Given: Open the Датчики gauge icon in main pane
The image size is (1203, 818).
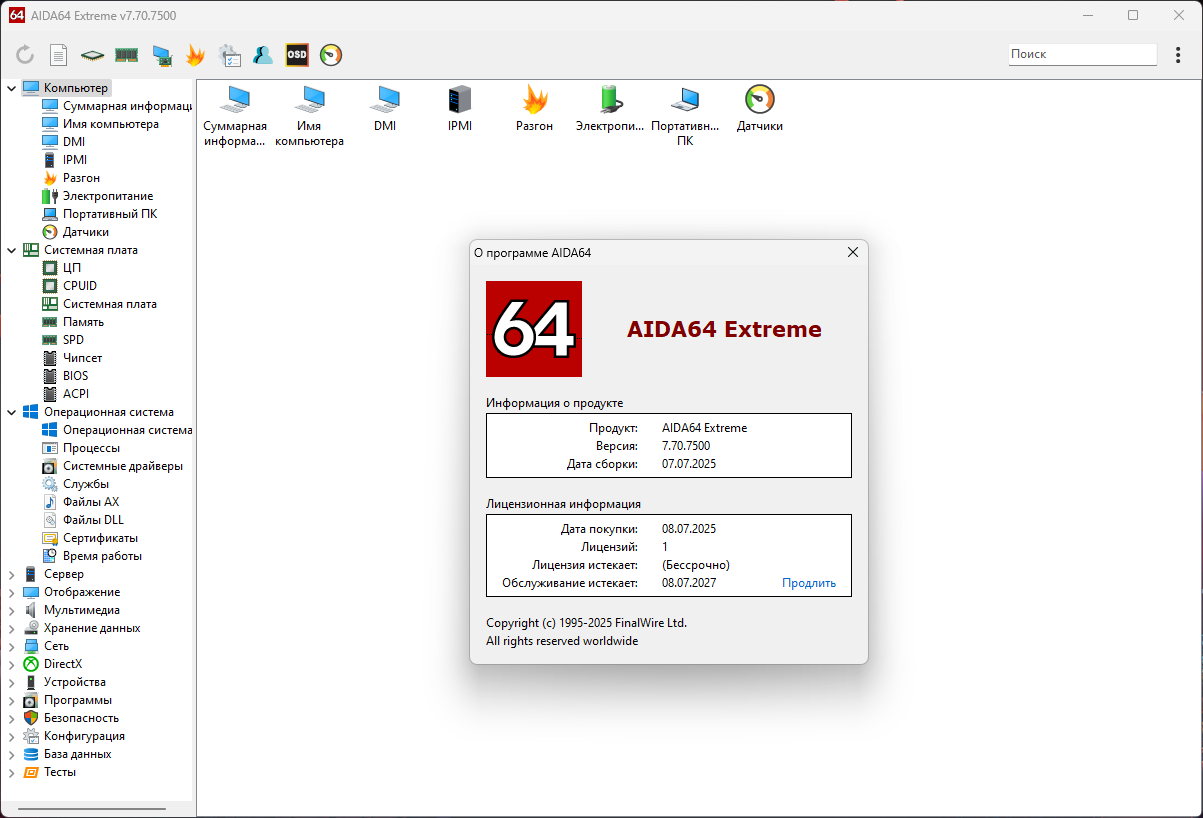Looking at the screenshot, I should pyautogui.click(x=760, y=108).
